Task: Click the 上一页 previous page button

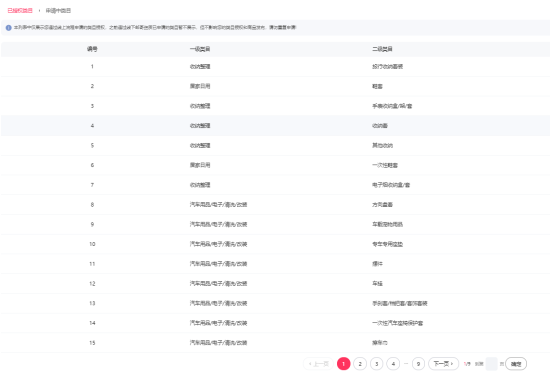Action: pos(318,364)
